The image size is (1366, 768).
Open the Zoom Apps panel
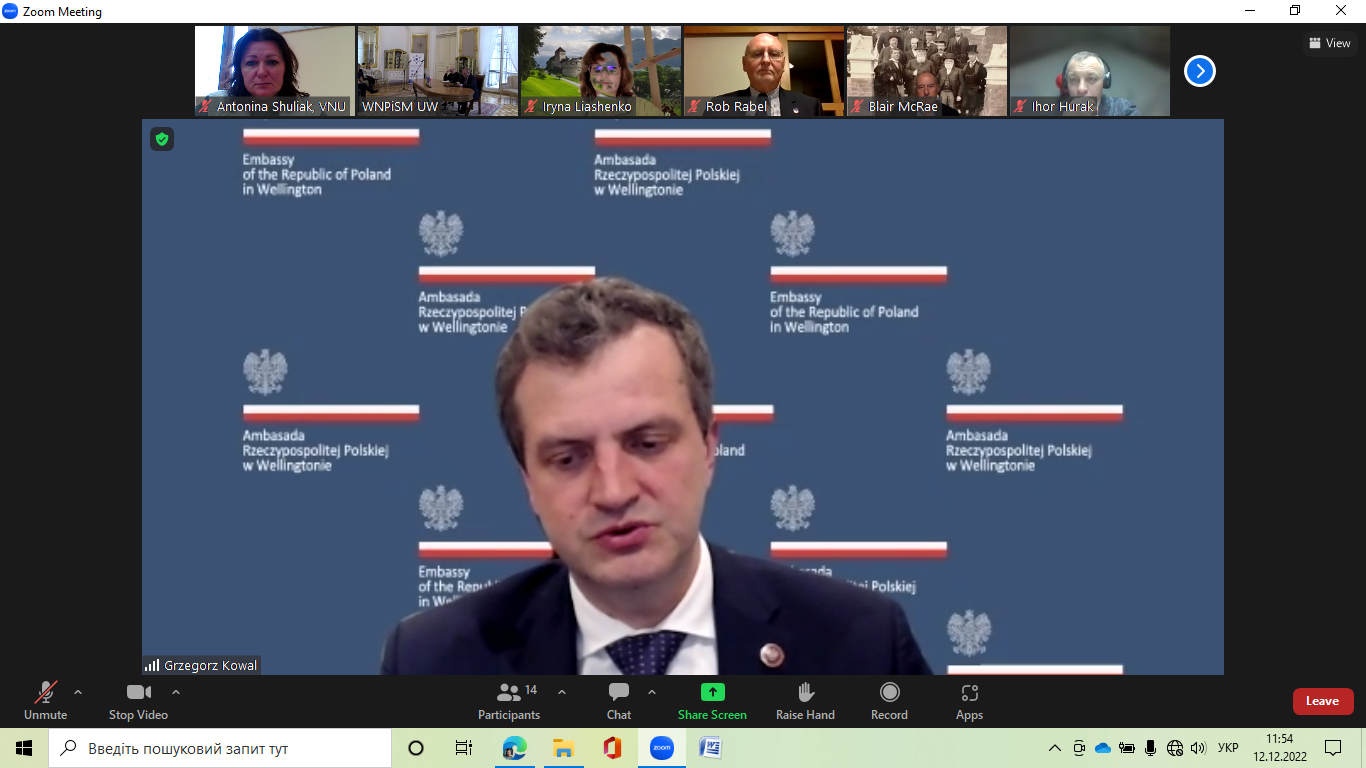click(969, 700)
